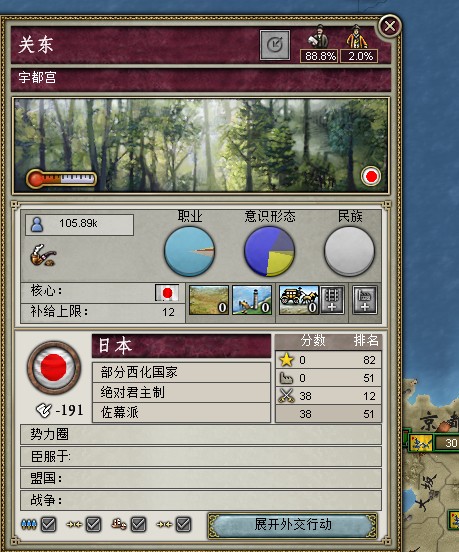Click the Japan flag on terrain picture
Image resolution: width=459 pixels, height=552 pixels.
371,176
